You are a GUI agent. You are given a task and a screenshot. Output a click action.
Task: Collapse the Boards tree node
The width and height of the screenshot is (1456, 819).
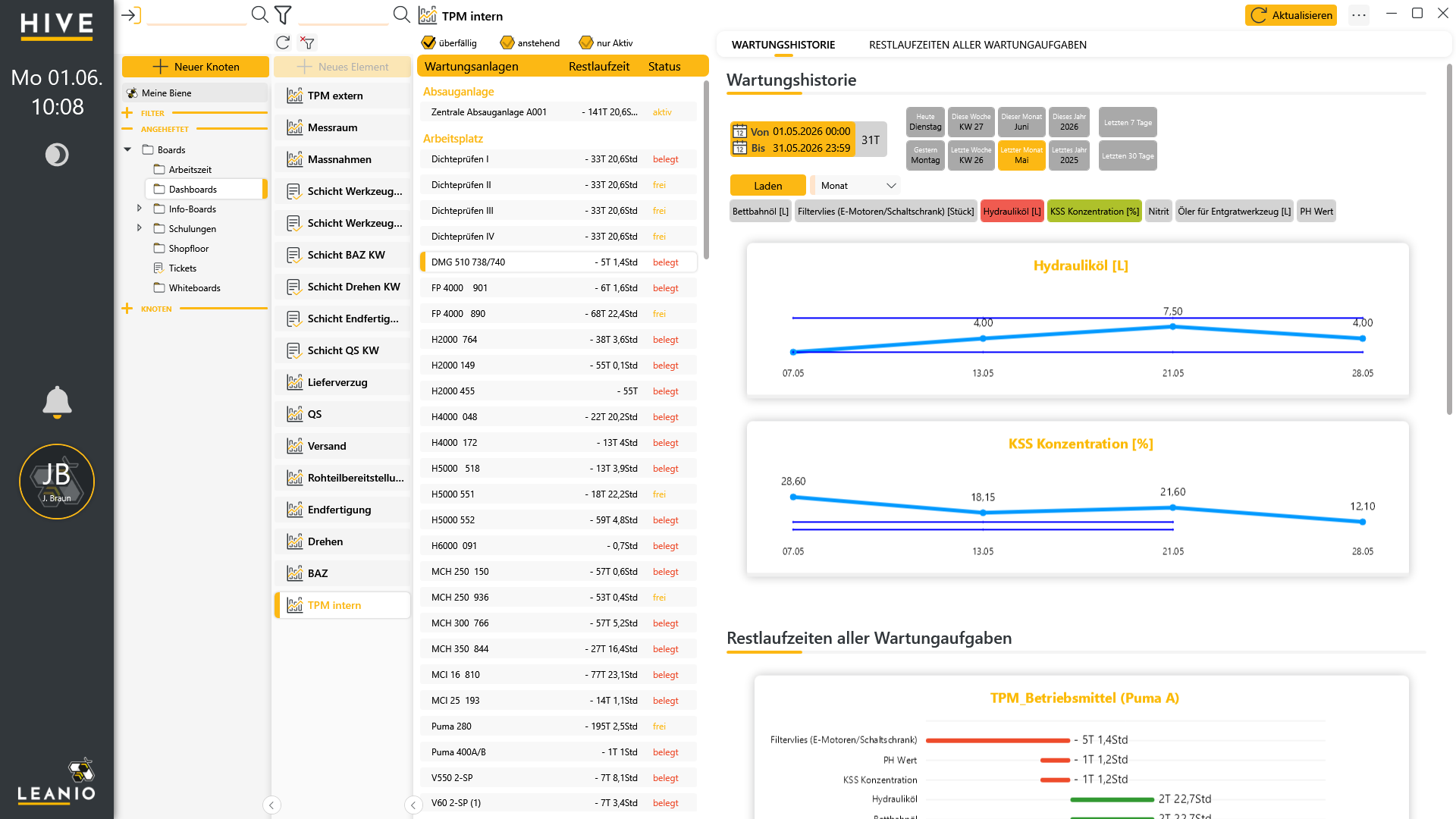click(x=127, y=149)
